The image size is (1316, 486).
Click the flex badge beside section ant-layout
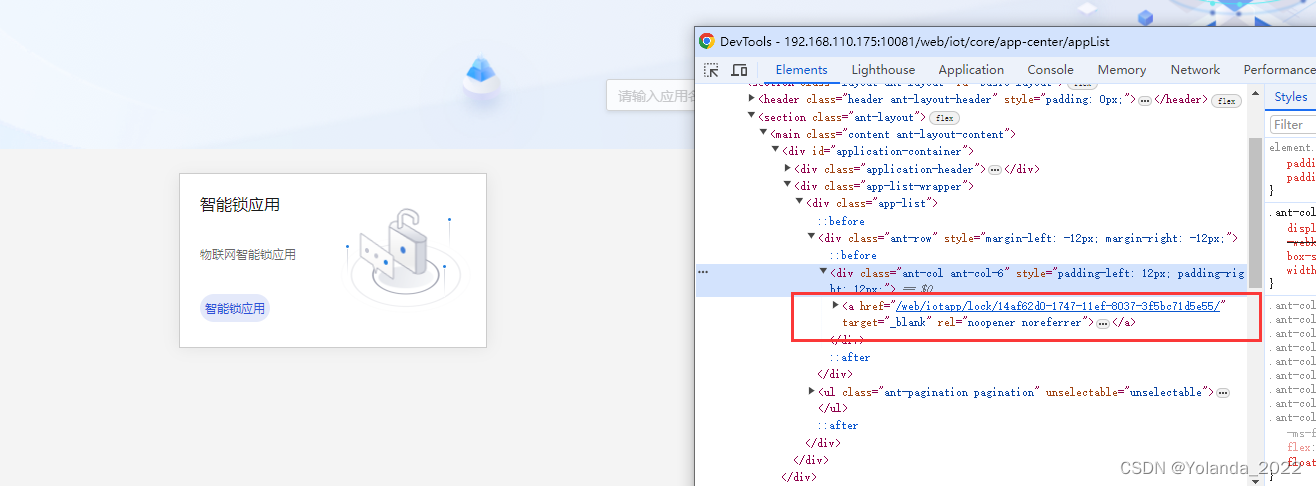click(x=945, y=118)
